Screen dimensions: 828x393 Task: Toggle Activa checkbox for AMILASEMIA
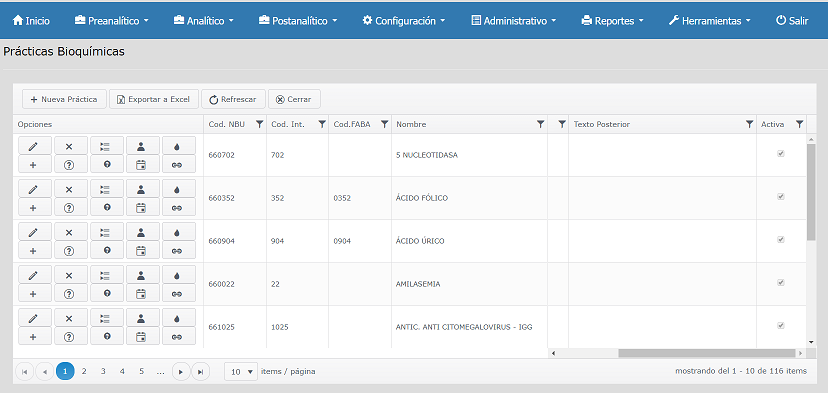point(780,283)
